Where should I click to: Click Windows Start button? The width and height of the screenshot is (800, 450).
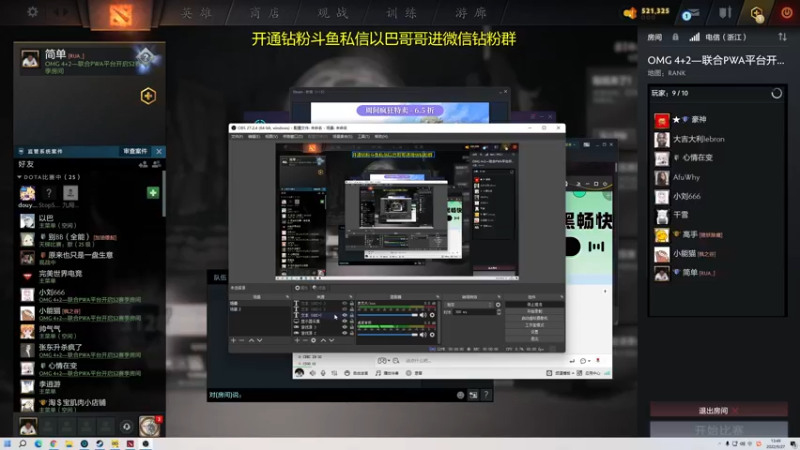(7, 444)
